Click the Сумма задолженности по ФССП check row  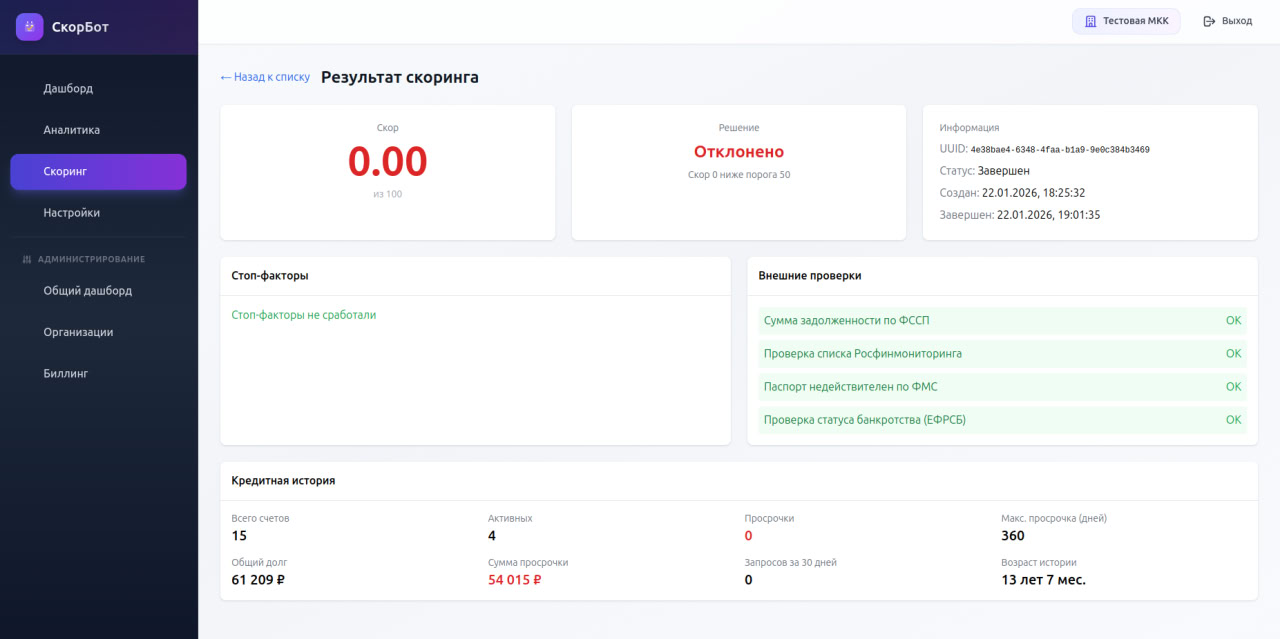[x=1001, y=320]
